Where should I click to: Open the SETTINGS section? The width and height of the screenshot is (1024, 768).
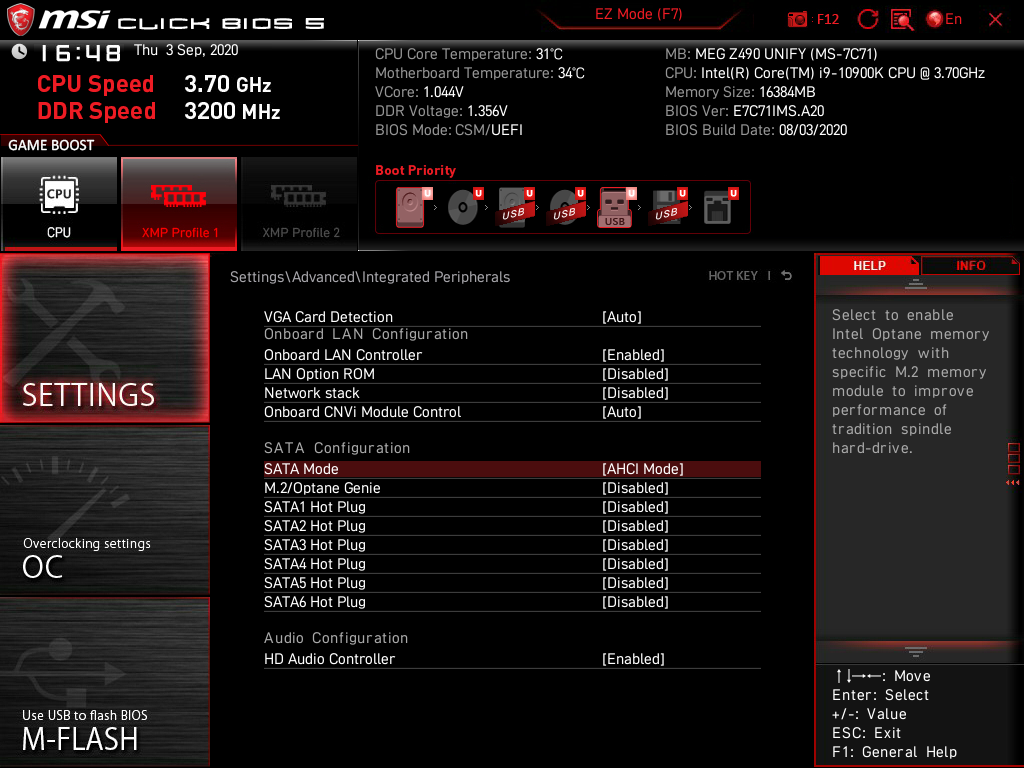104,338
